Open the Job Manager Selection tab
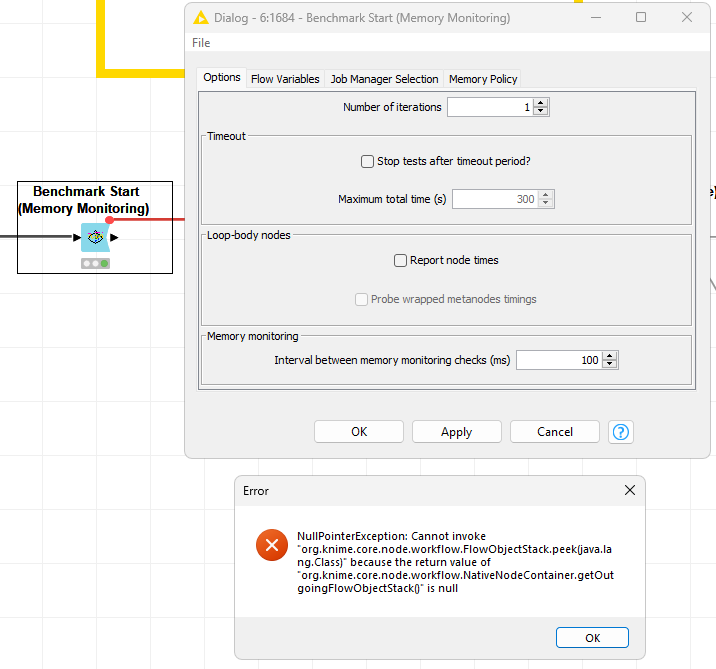 [384, 79]
